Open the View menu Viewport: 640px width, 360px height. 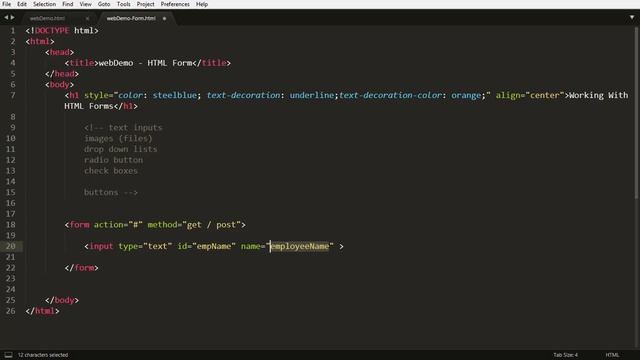click(85, 4)
